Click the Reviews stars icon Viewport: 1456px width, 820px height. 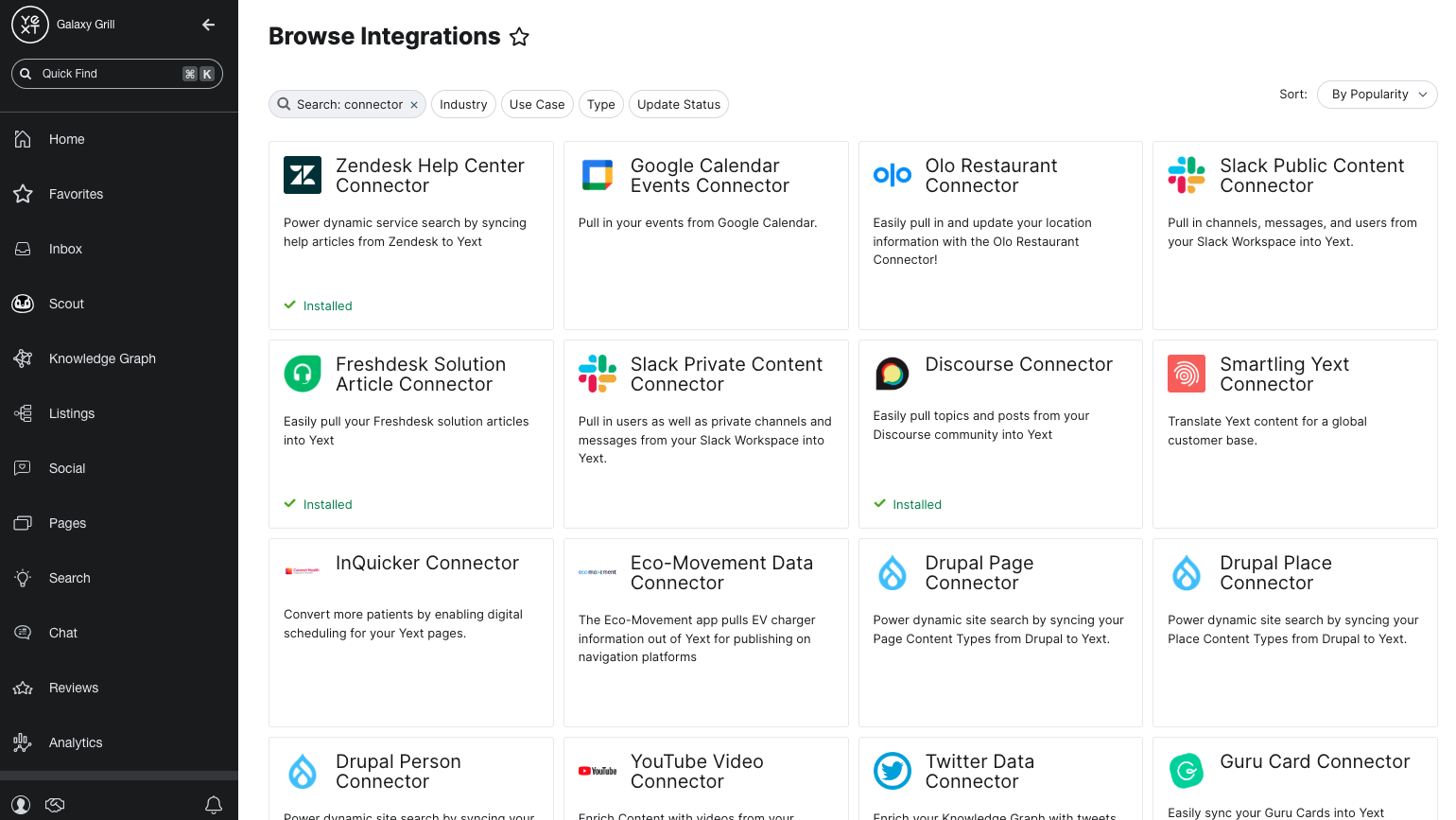23,688
